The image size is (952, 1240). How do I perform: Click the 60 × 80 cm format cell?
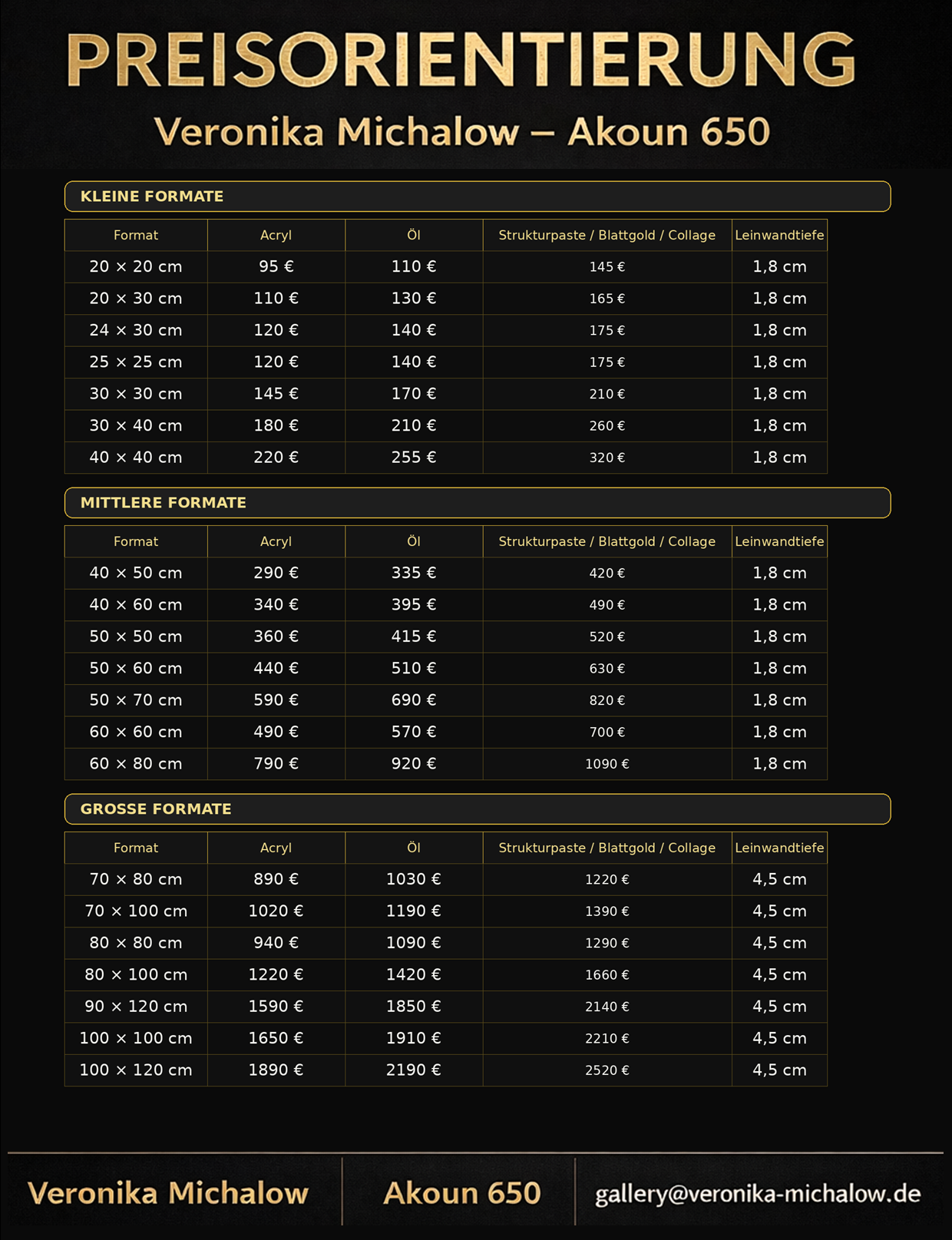[136, 764]
